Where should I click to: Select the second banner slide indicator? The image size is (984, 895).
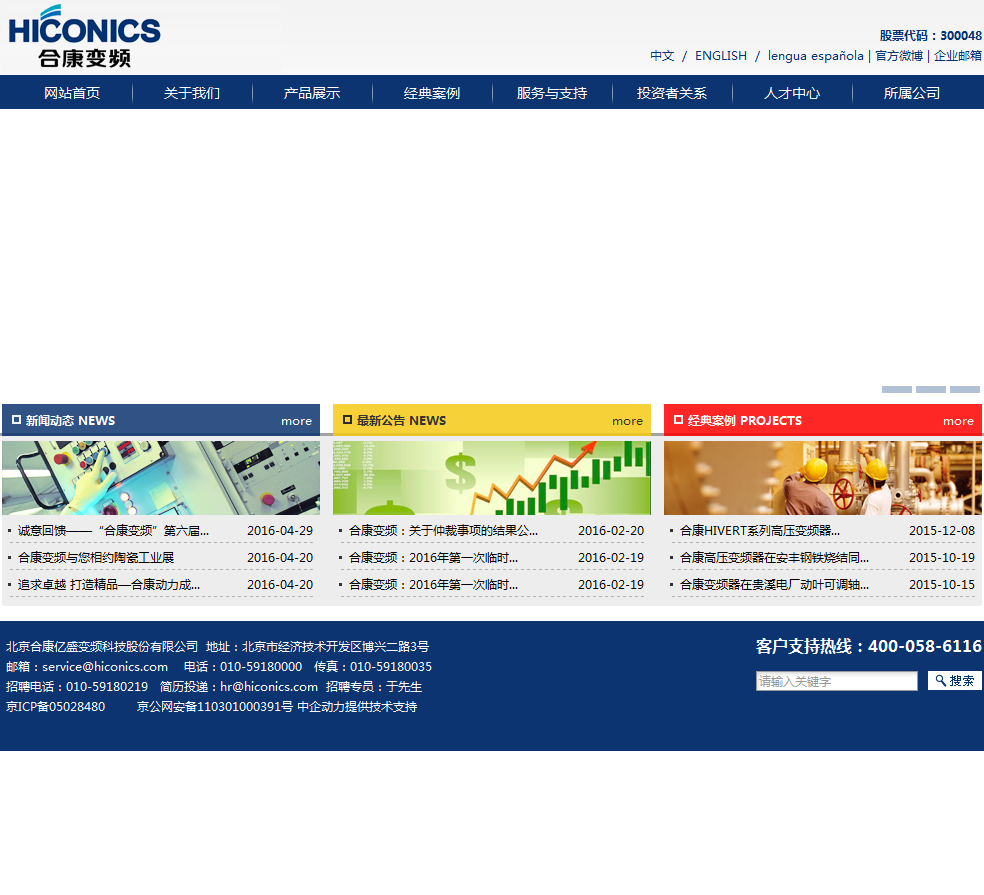pyautogui.click(x=931, y=390)
